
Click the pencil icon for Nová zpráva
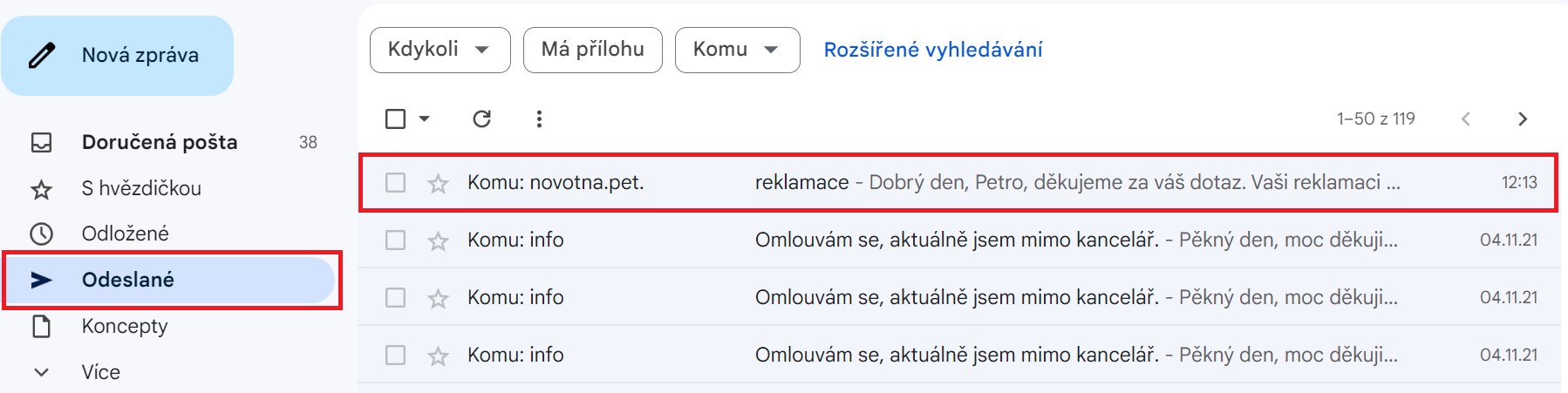point(42,56)
